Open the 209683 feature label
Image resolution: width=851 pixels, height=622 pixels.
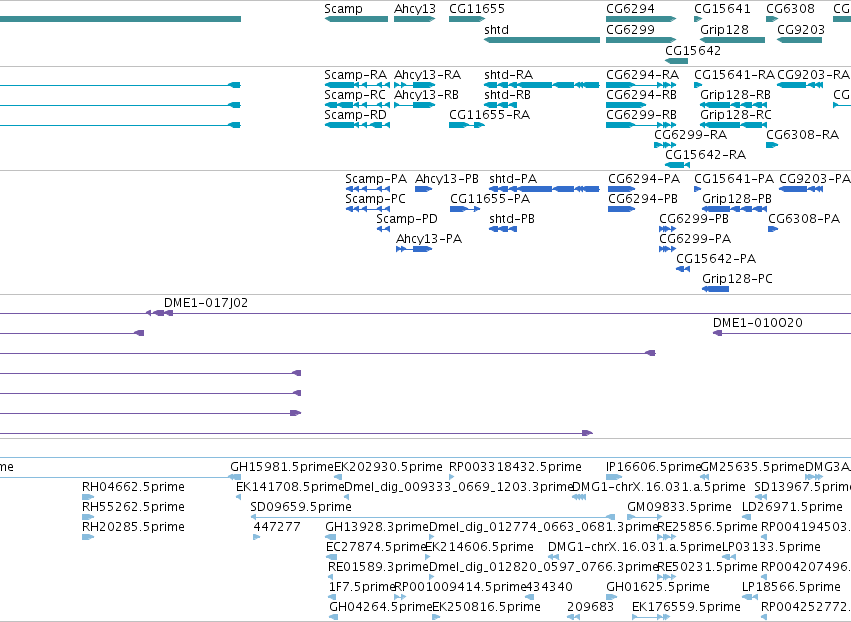tap(590, 607)
